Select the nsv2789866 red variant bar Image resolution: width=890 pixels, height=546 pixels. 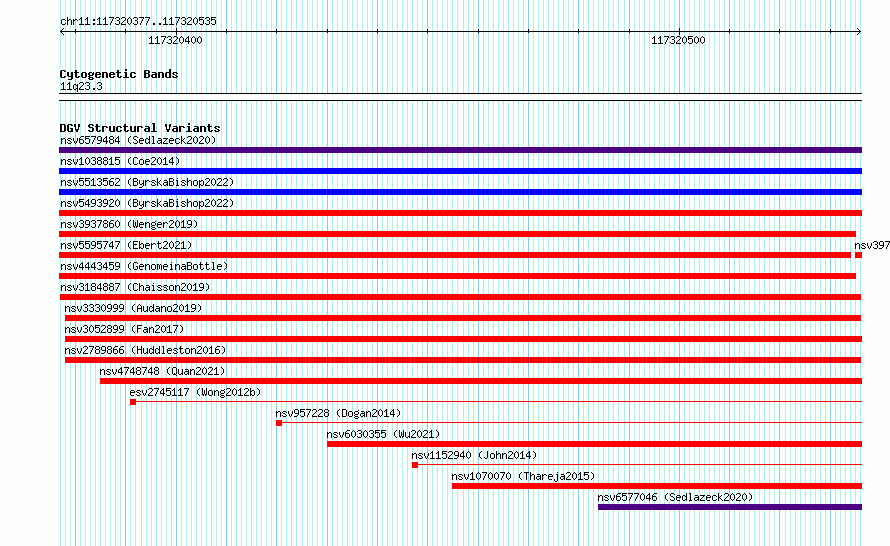[463, 360]
